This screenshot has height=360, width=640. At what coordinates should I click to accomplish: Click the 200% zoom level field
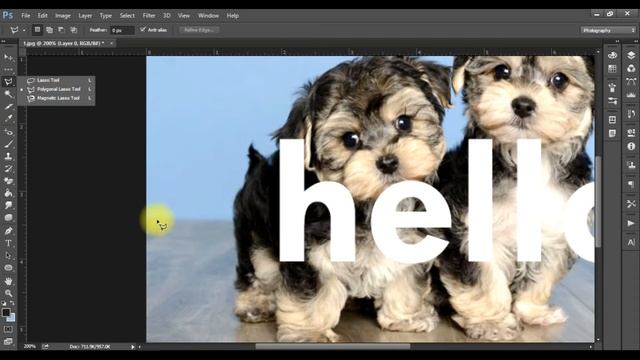coord(29,346)
